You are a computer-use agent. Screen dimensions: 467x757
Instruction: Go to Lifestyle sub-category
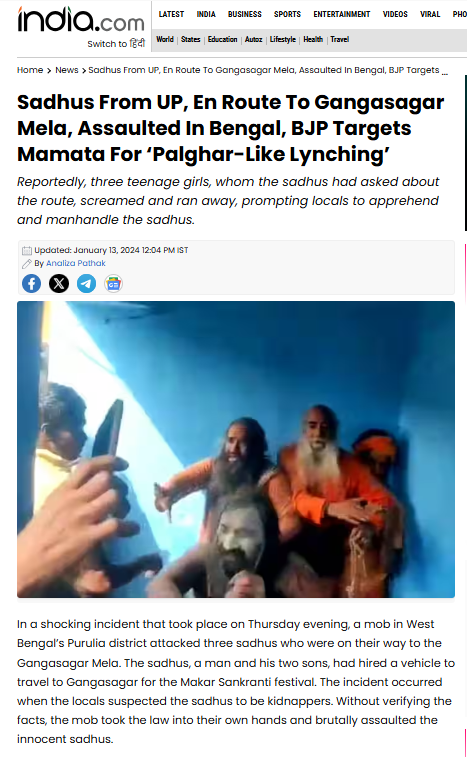(x=283, y=39)
